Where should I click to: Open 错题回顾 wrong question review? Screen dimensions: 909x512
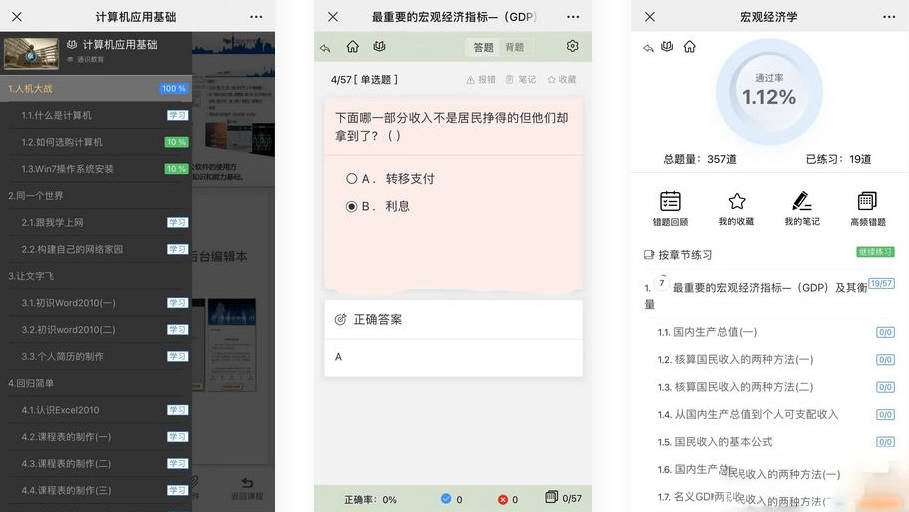pyautogui.click(x=670, y=208)
